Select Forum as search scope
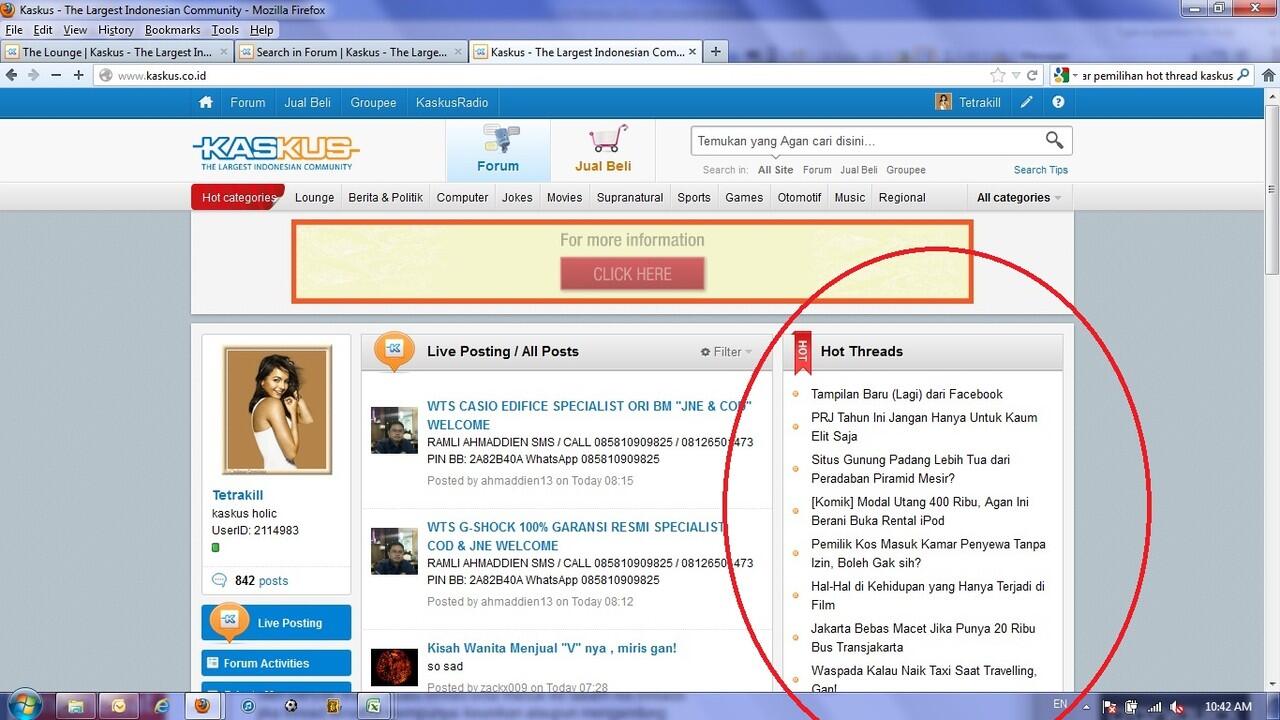The width and height of the screenshot is (1280, 720). (817, 170)
